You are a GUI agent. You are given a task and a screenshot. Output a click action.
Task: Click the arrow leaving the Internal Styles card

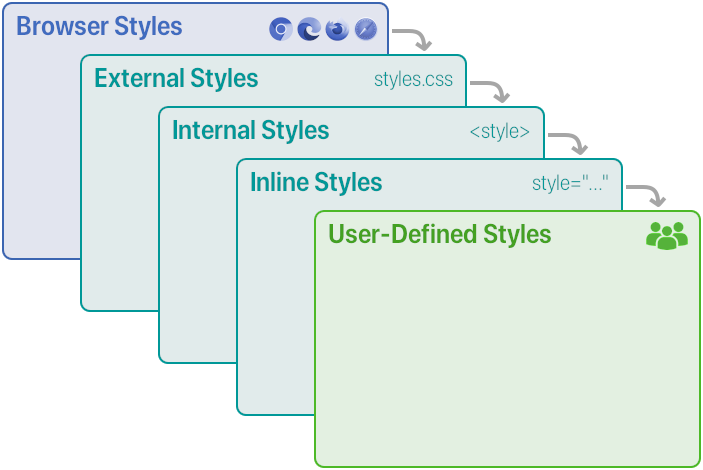pos(569,142)
